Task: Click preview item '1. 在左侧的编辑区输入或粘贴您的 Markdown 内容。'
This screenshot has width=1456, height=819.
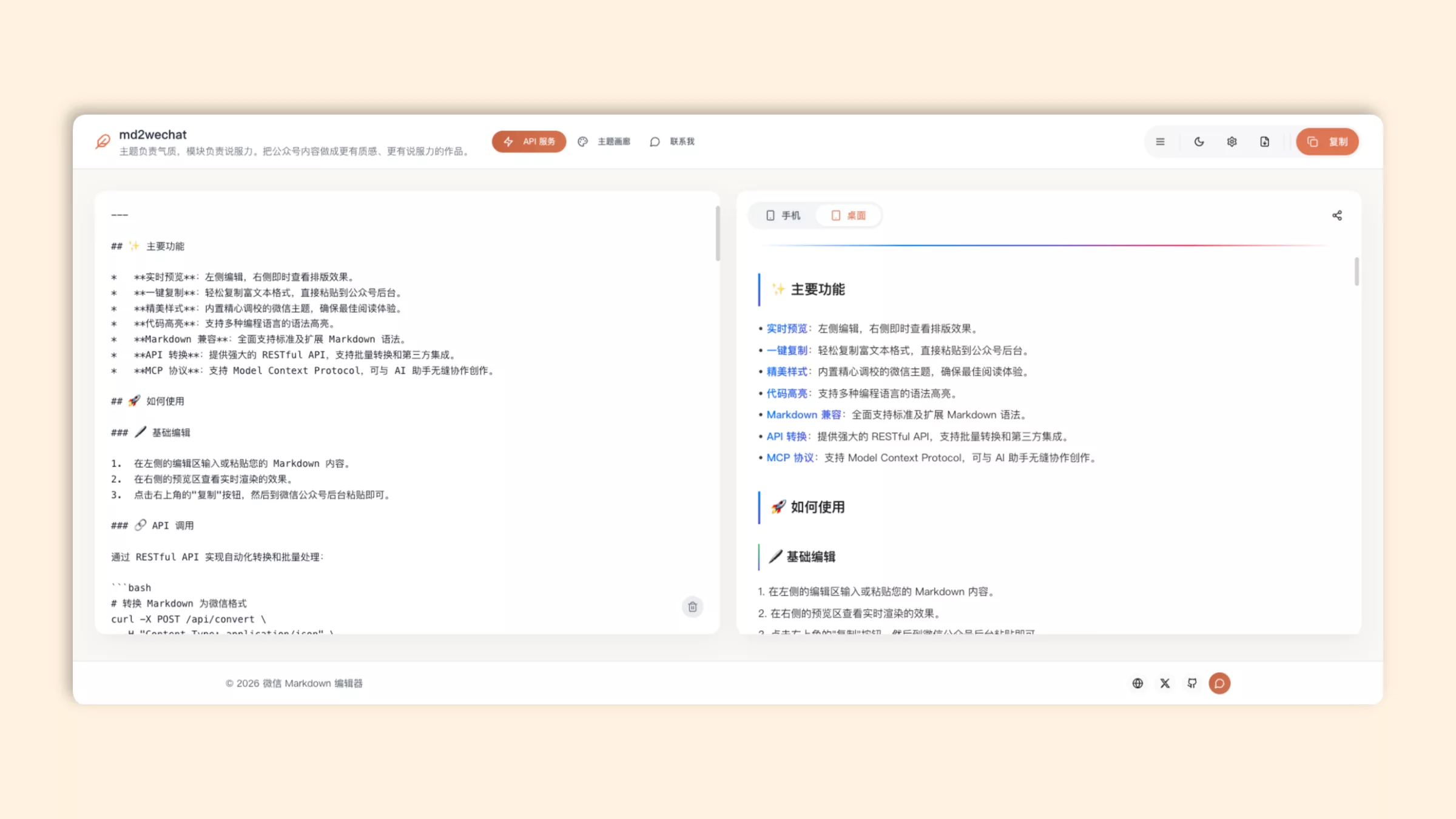Action: point(876,591)
